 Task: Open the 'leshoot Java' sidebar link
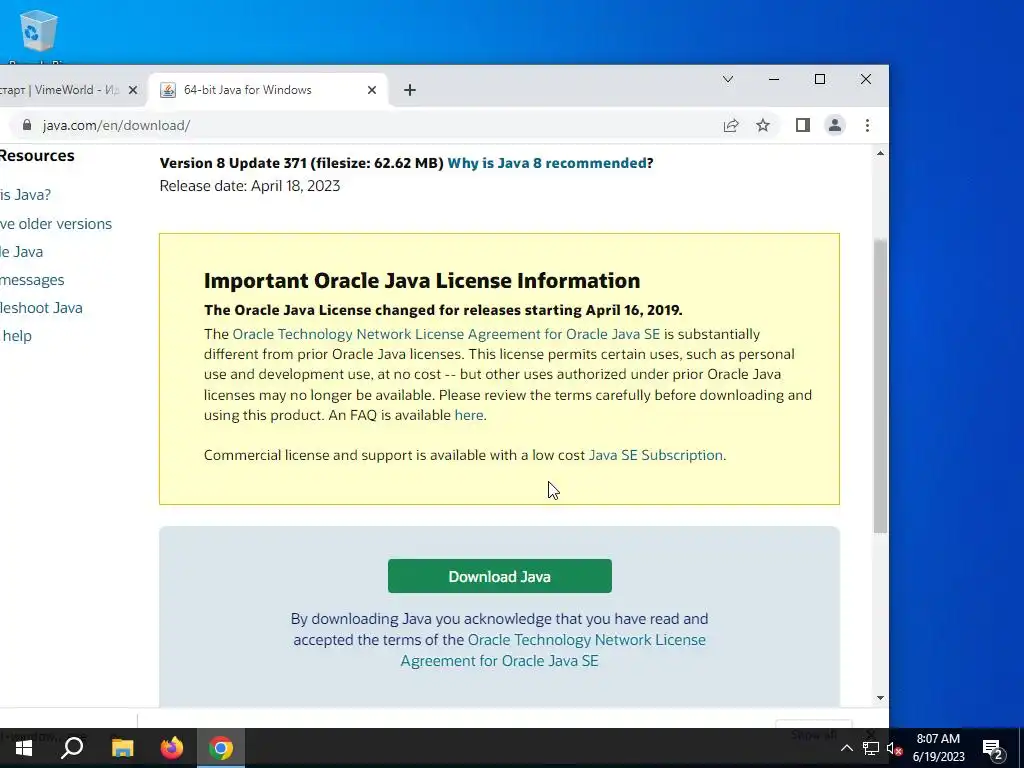[x=41, y=308]
